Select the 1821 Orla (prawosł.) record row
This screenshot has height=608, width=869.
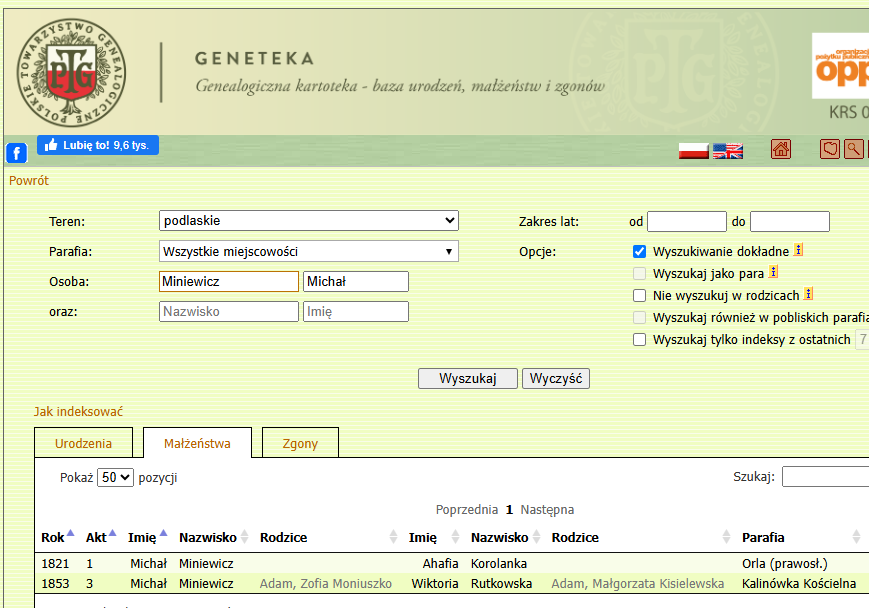452,564
